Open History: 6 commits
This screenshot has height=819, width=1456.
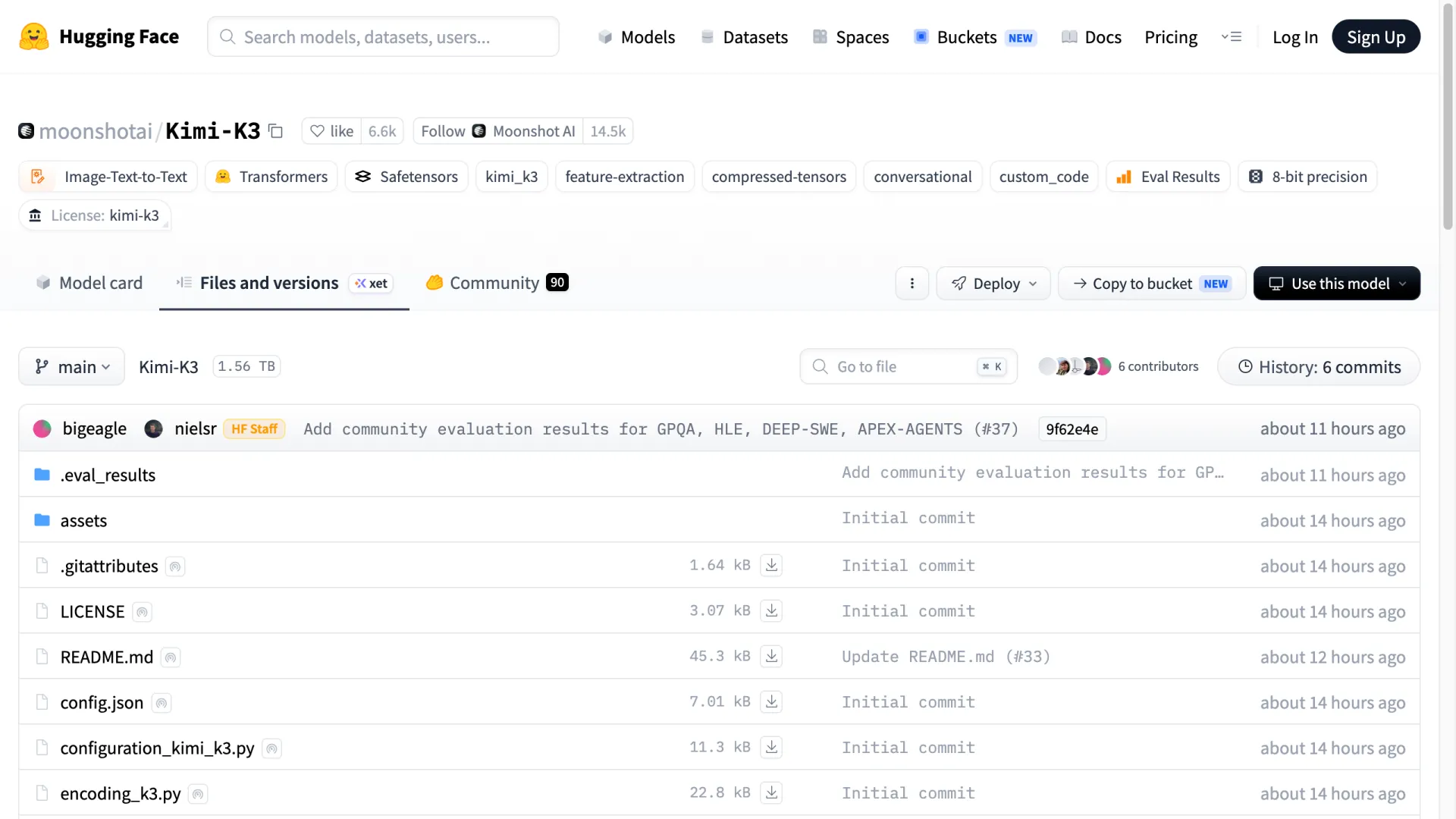[x=1319, y=366]
